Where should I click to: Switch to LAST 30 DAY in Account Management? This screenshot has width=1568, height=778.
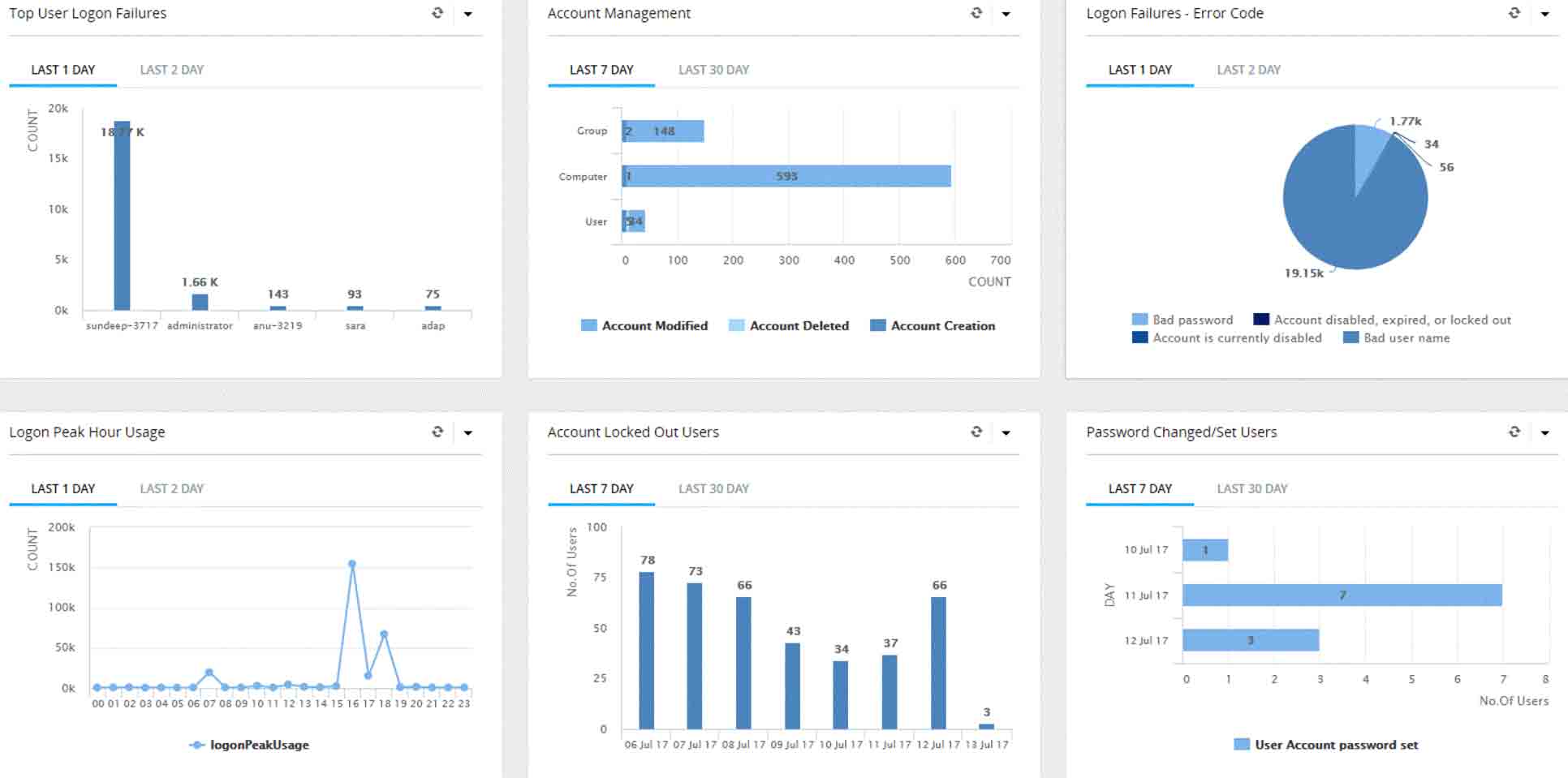coord(713,70)
